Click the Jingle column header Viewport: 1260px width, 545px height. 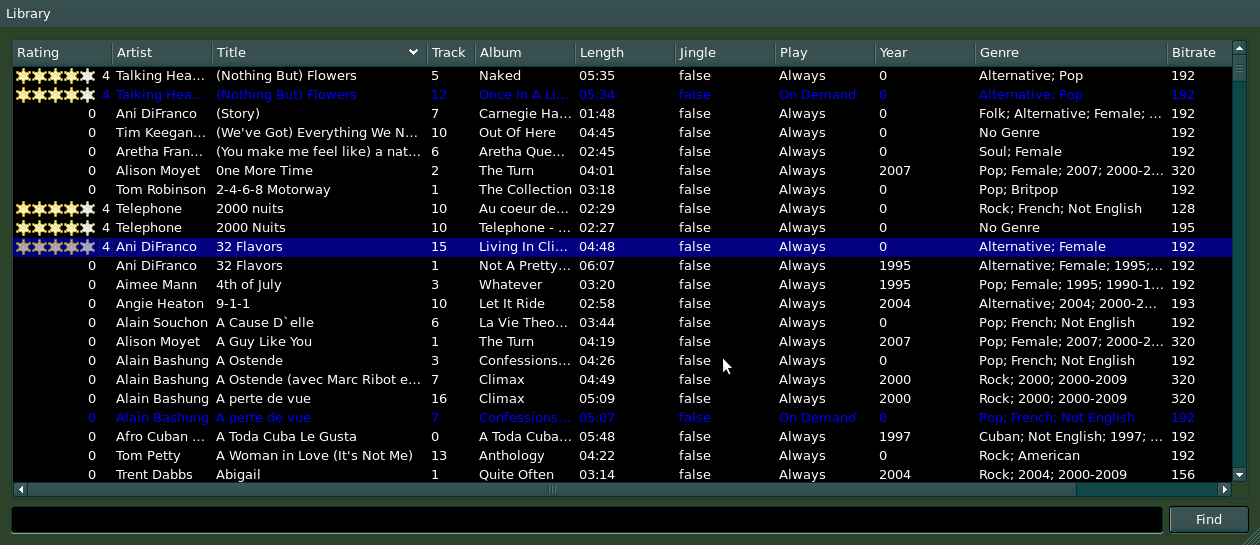pyautogui.click(x=725, y=53)
